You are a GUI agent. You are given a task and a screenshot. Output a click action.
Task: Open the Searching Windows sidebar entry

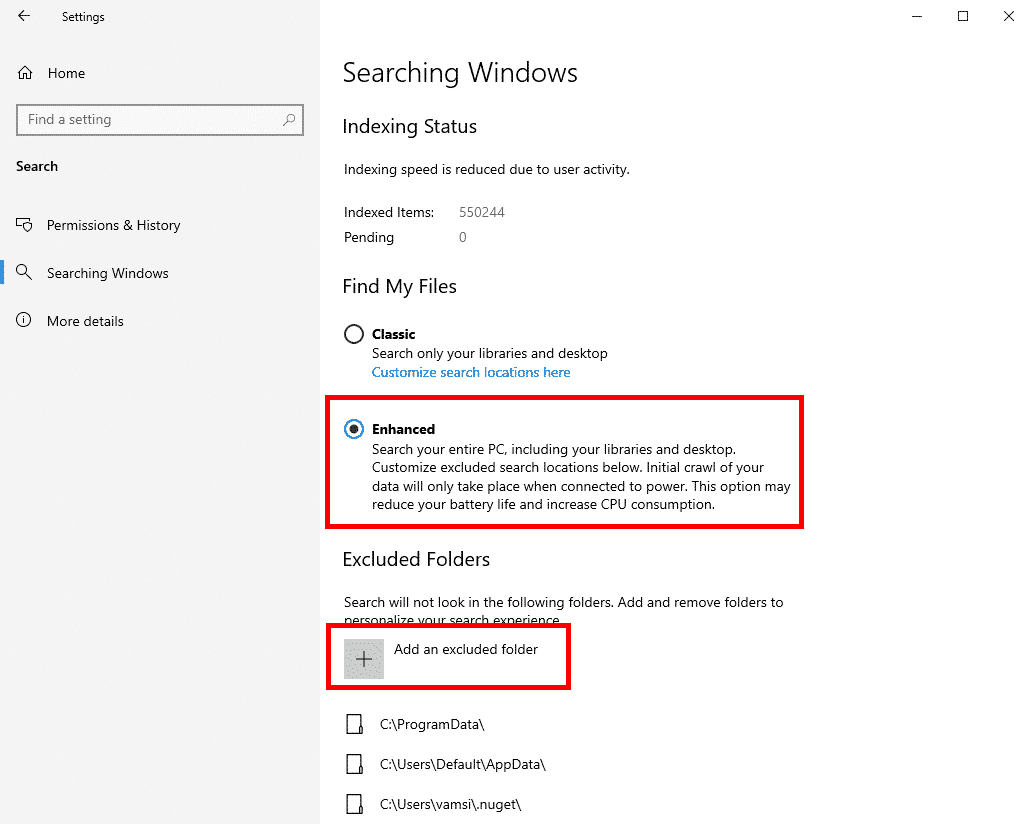106,273
